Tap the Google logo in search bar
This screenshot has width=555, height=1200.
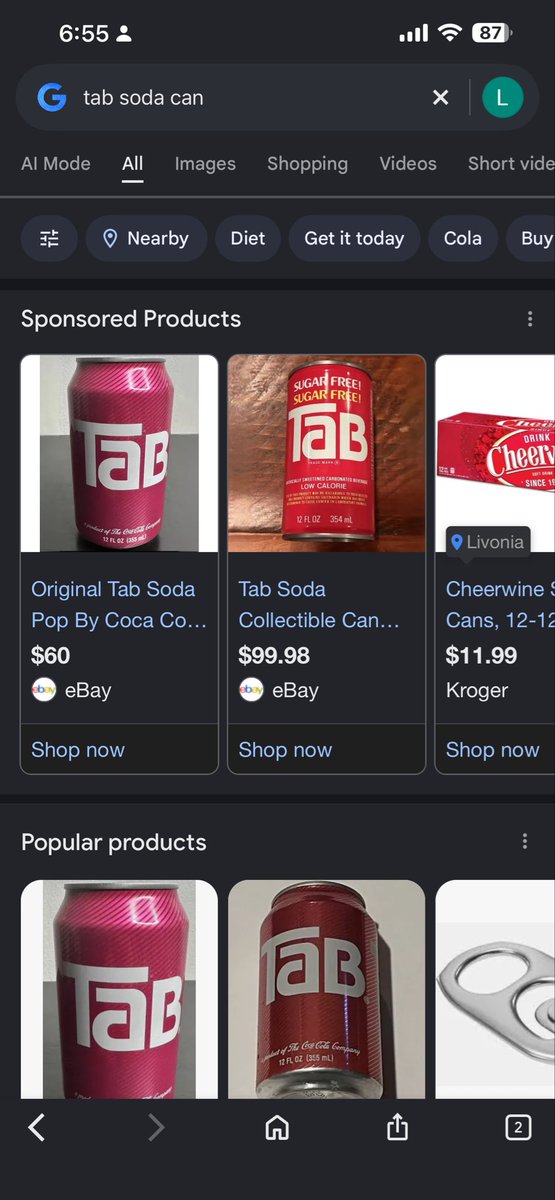(51, 97)
